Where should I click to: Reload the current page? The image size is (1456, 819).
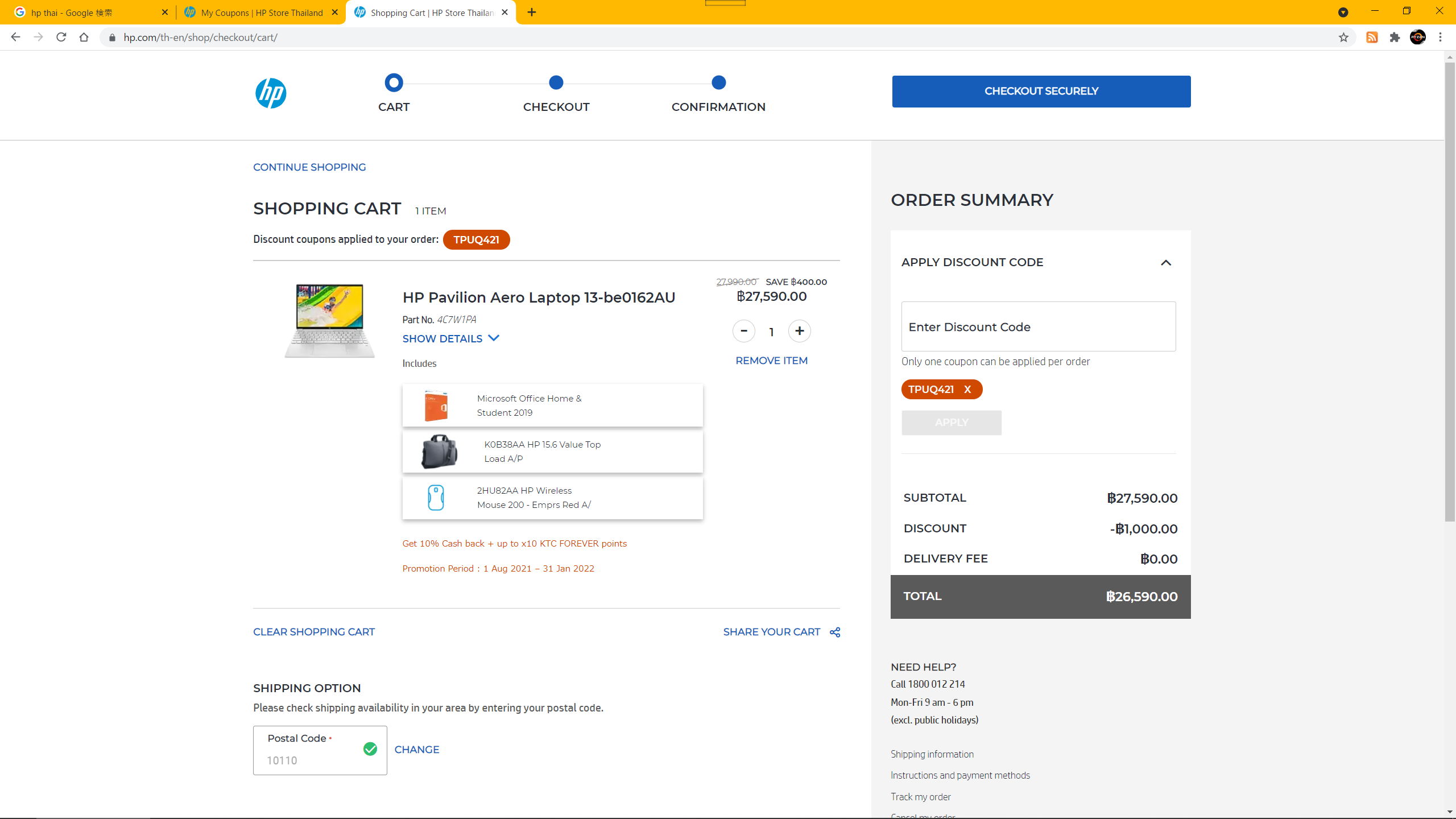click(61, 38)
